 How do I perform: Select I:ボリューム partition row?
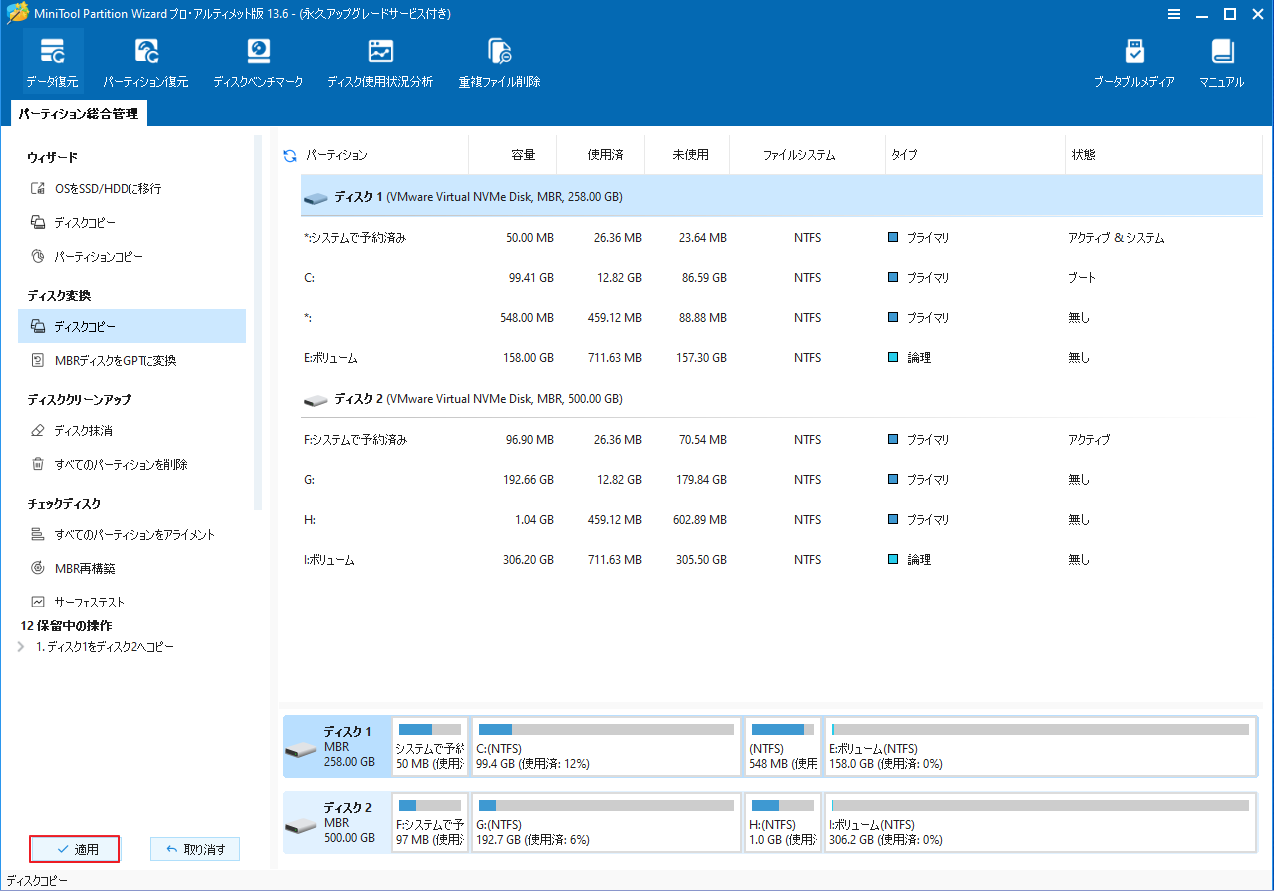(x=781, y=560)
